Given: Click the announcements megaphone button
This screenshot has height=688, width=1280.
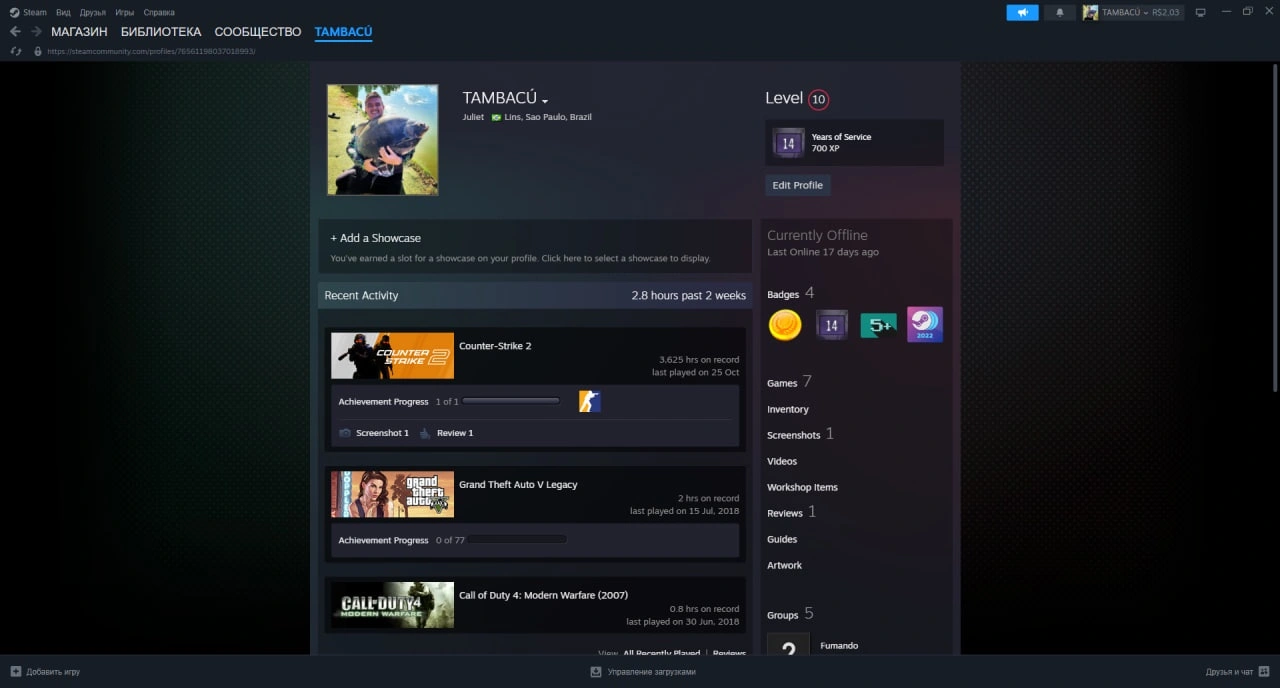Looking at the screenshot, I should click(1022, 12).
